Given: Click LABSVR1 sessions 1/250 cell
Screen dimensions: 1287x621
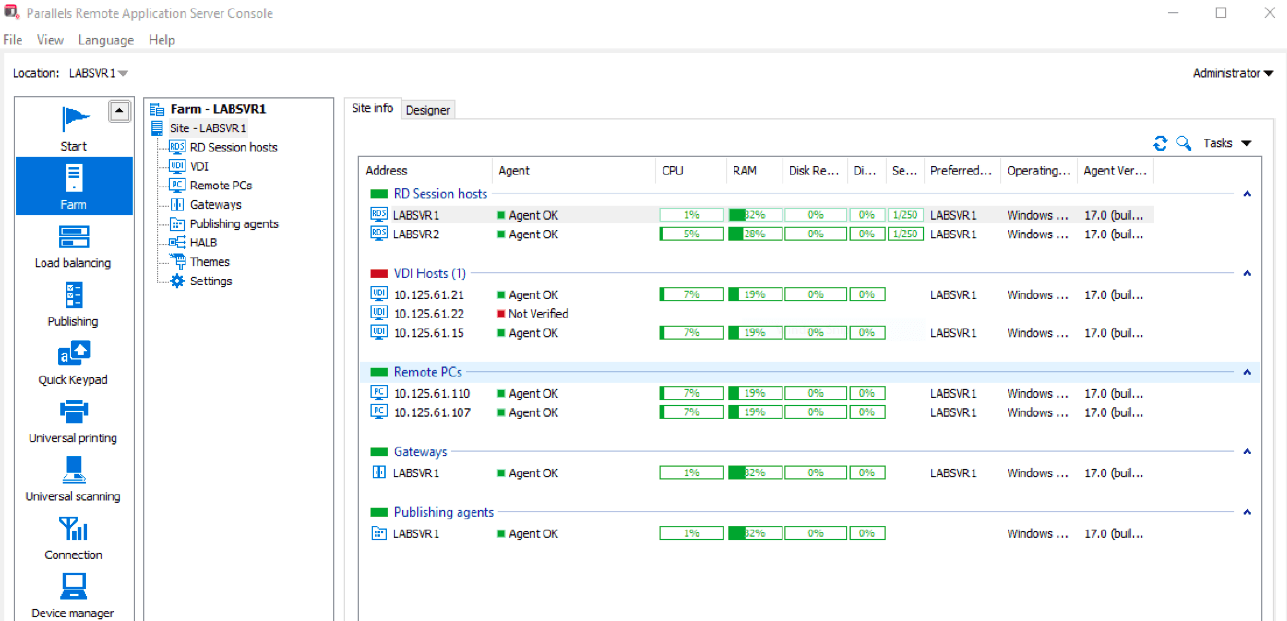Looking at the screenshot, I should [904, 215].
